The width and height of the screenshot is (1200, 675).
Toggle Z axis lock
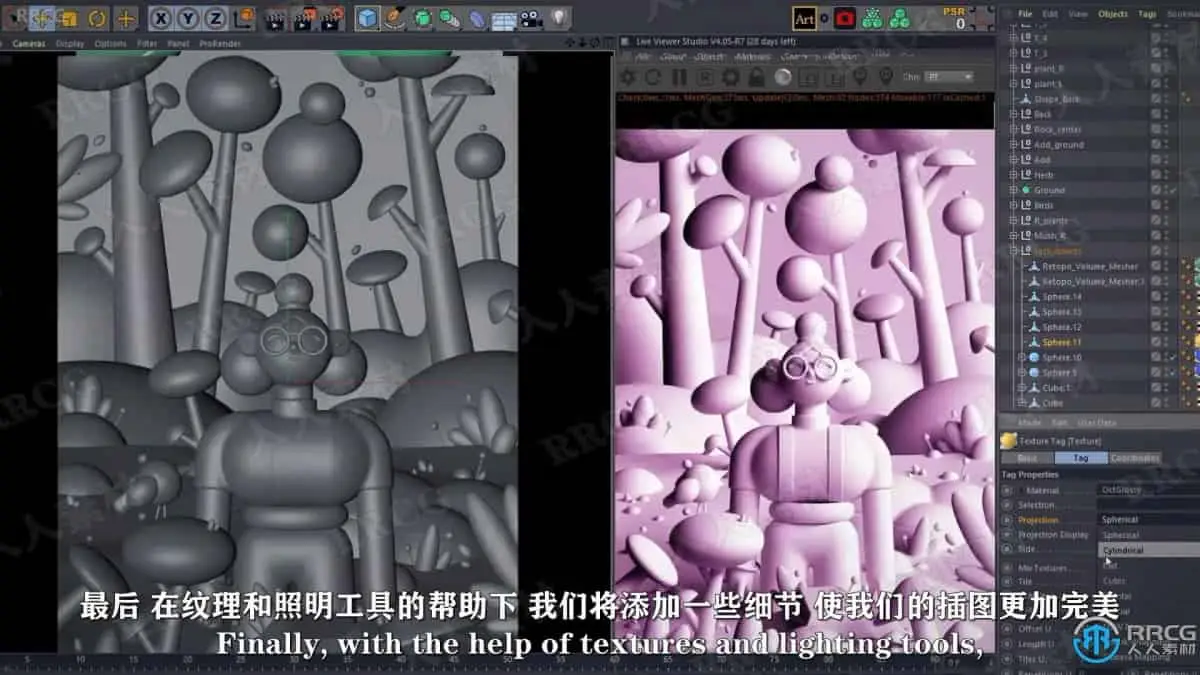click(x=215, y=18)
